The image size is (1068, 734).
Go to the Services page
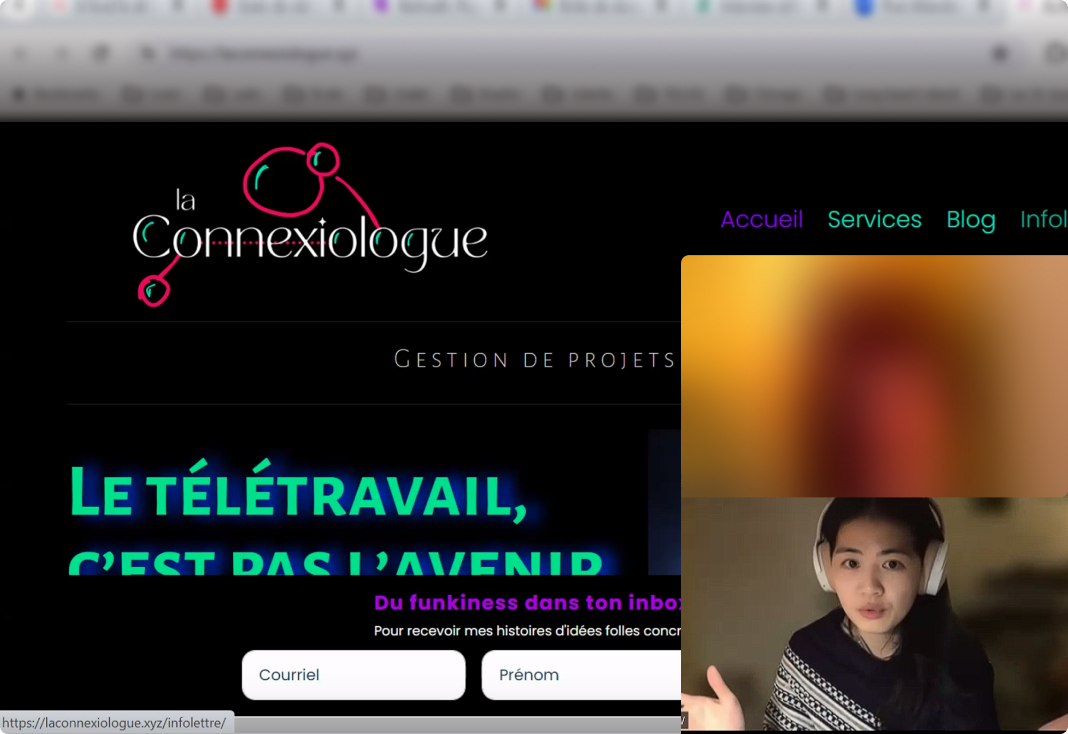[x=874, y=219]
